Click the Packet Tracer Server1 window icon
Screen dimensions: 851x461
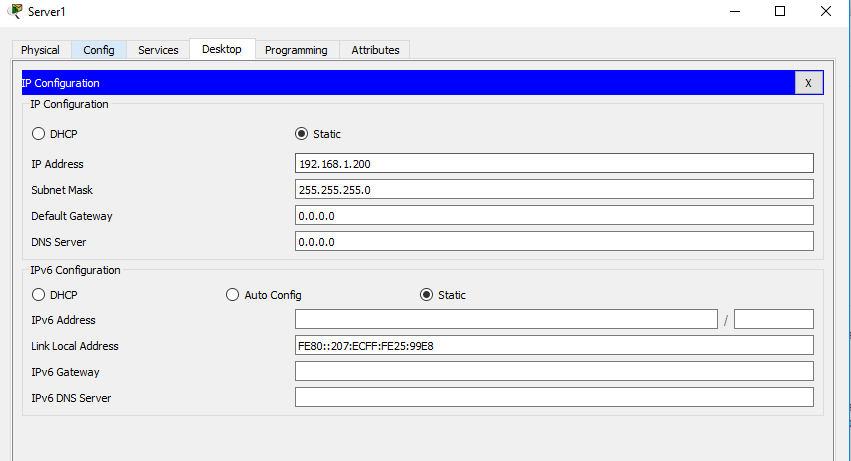(x=15, y=11)
